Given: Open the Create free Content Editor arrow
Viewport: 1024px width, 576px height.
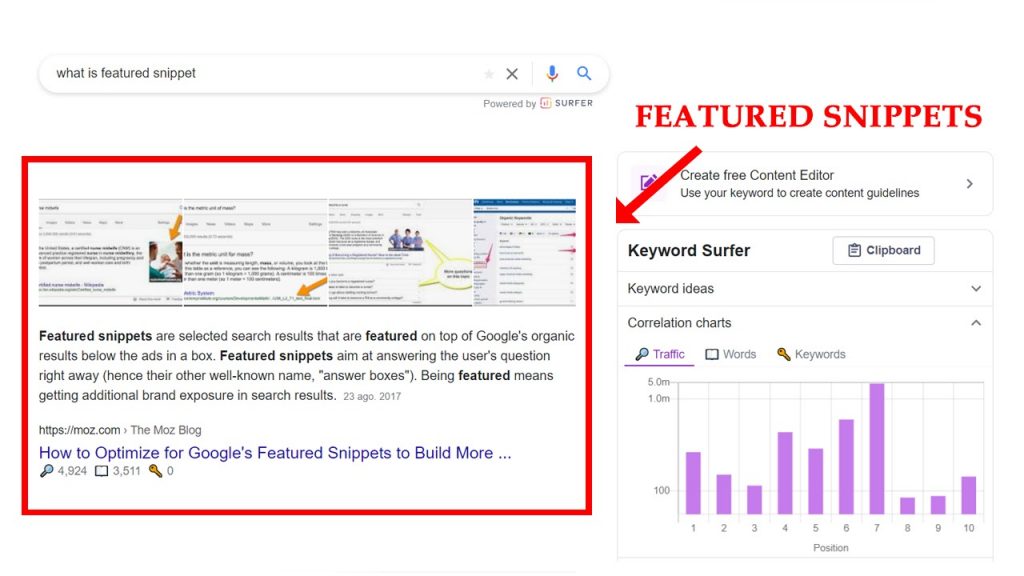Looking at the screenshot, I should pos(970,184).
